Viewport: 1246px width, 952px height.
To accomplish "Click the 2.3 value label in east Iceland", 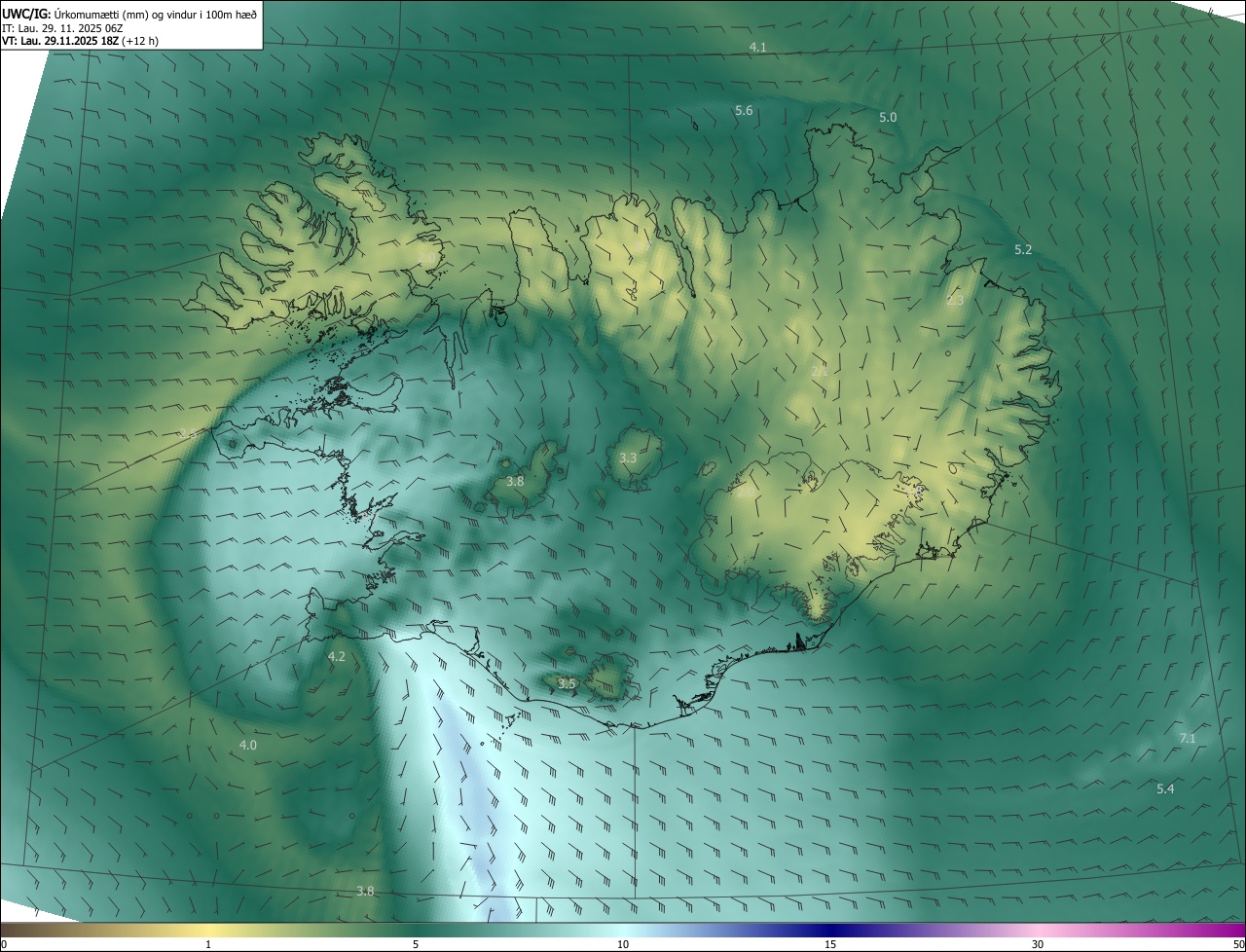I will click(x=955, y=301).
